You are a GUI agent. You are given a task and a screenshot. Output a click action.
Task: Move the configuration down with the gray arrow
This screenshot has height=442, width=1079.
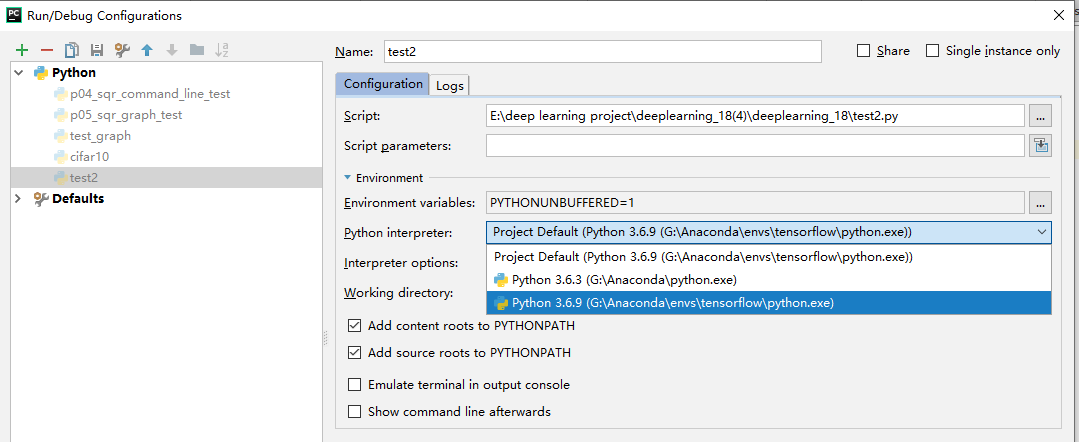tap(172, 50)
